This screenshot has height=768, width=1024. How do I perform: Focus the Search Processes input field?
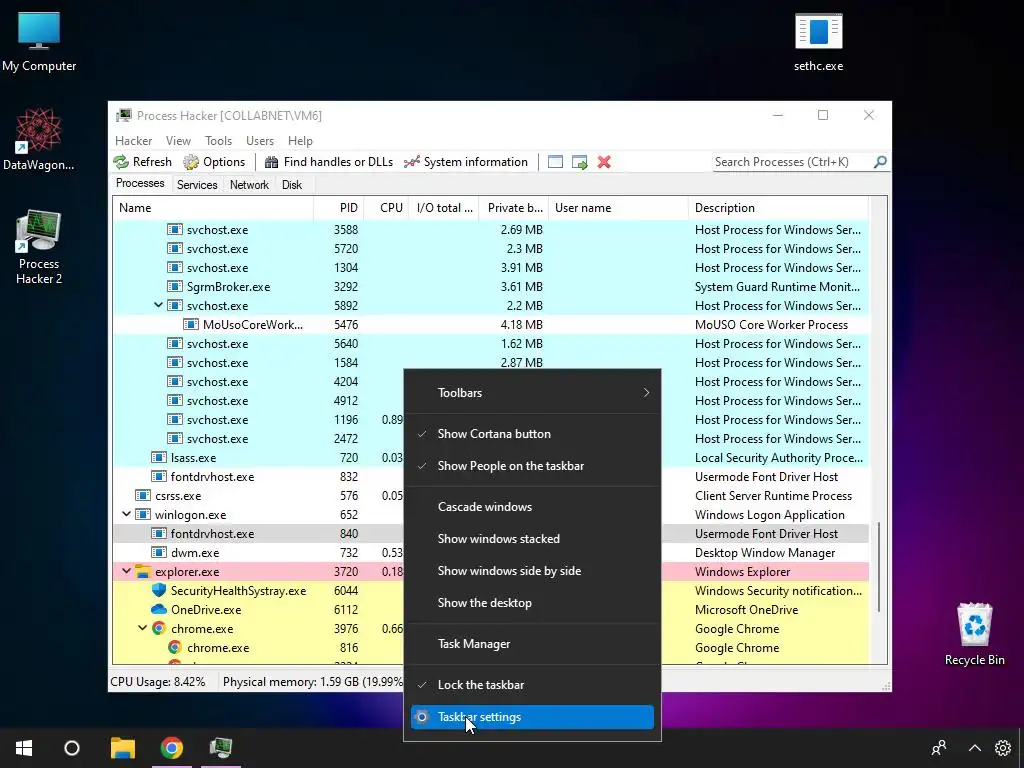click(x=792, y=162)
